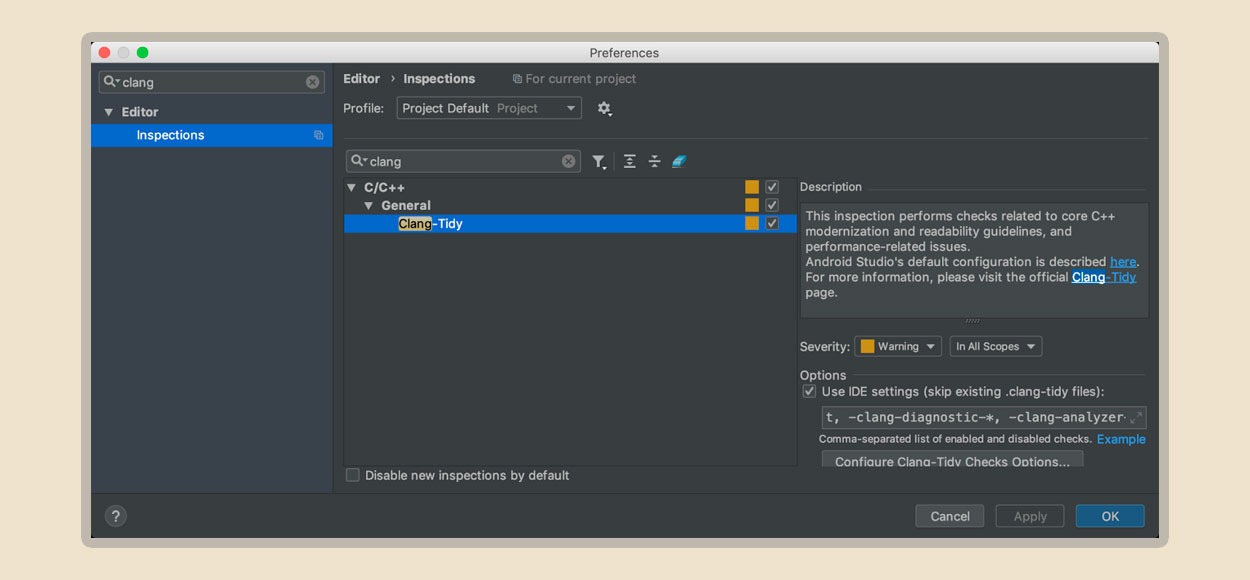Confirm with the OK button
The image size is (1250, 580).
pyautogui.click(x=1110, y=516)
